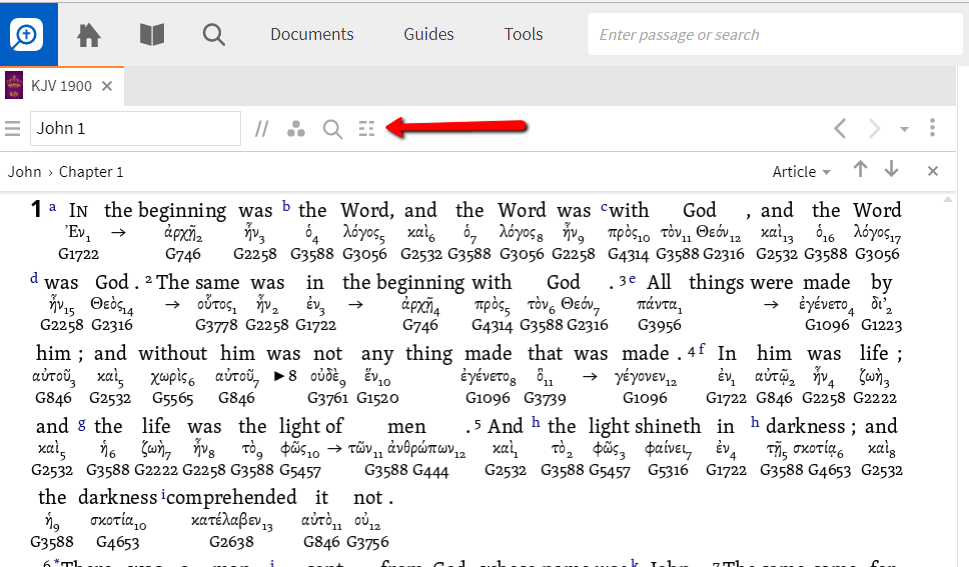
Task: Open the panel kebab options menu
Action: coord(933,127)
